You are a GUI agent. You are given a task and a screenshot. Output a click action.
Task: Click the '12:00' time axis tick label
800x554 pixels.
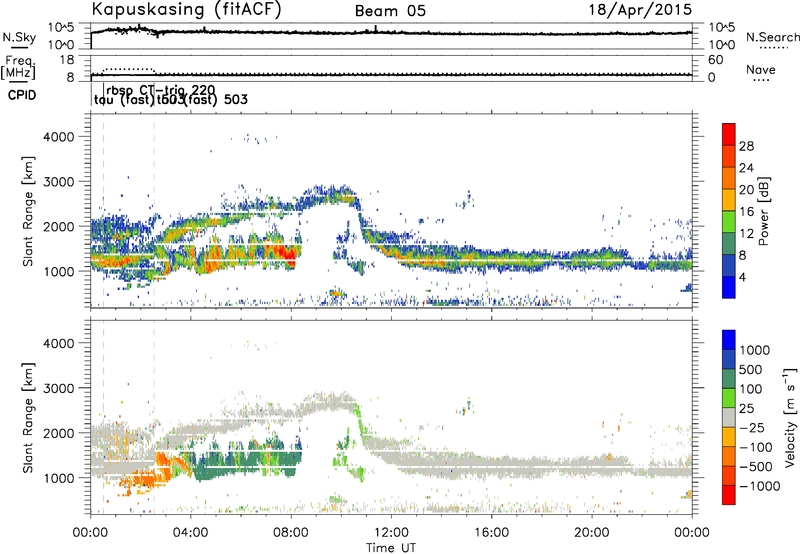pos(391,533)
